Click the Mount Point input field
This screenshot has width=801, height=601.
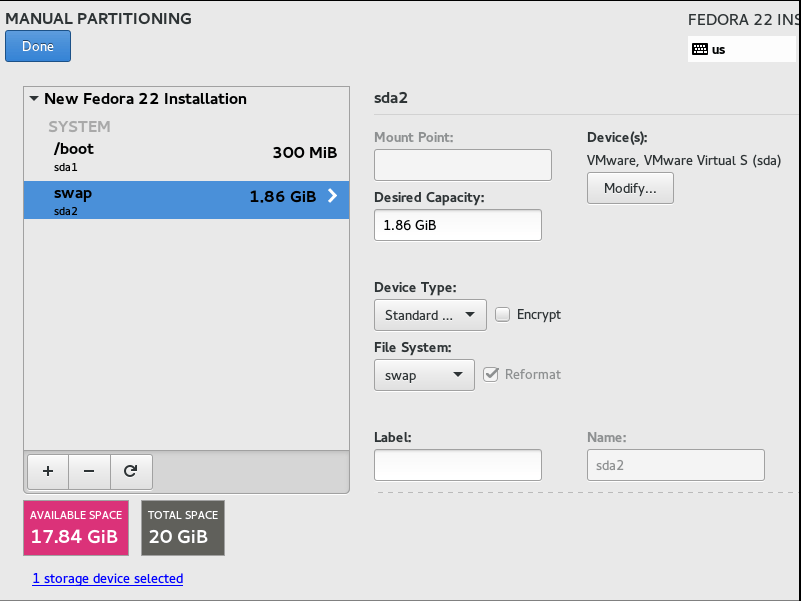(463, 165)
